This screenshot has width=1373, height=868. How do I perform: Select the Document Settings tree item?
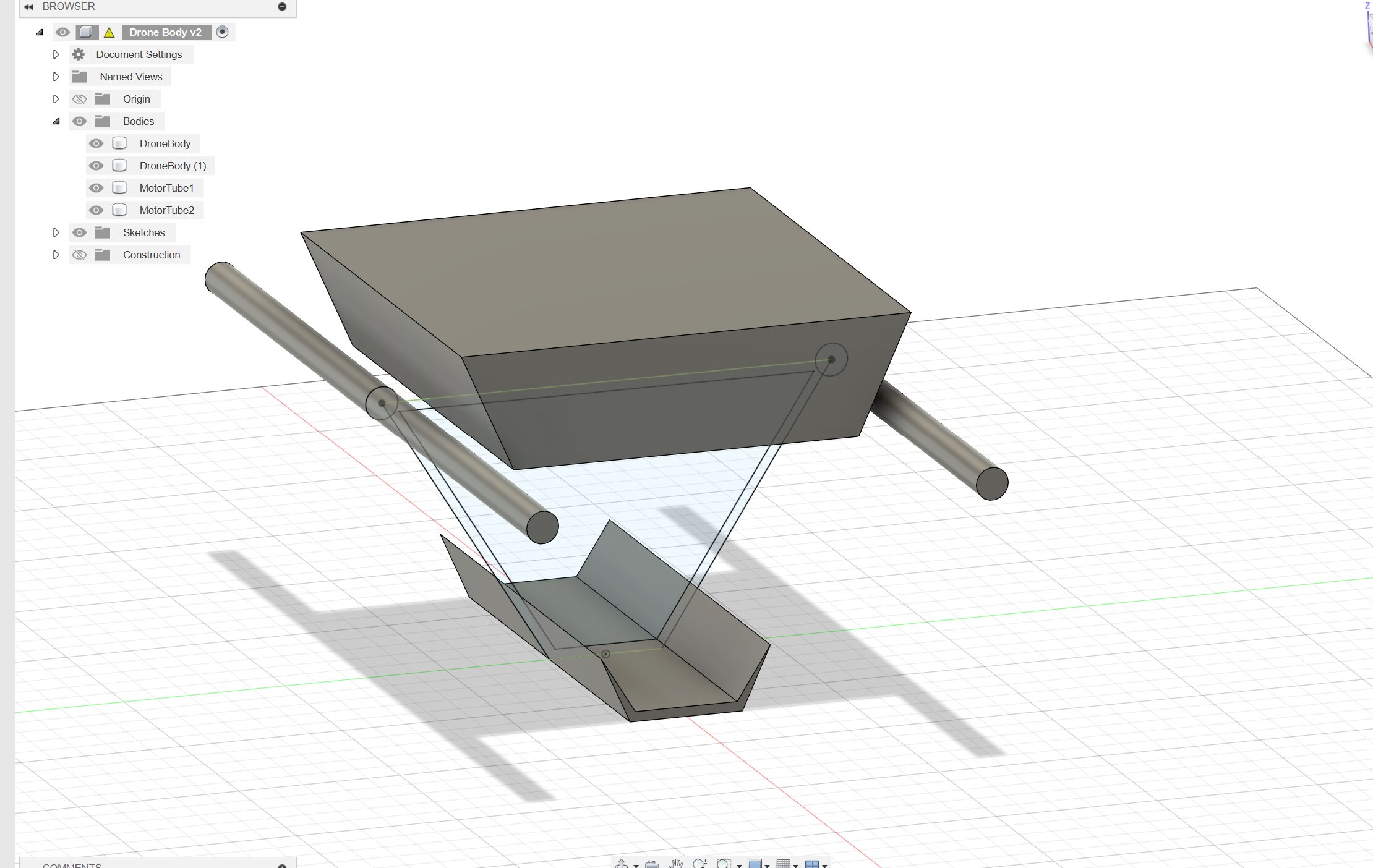139,54
